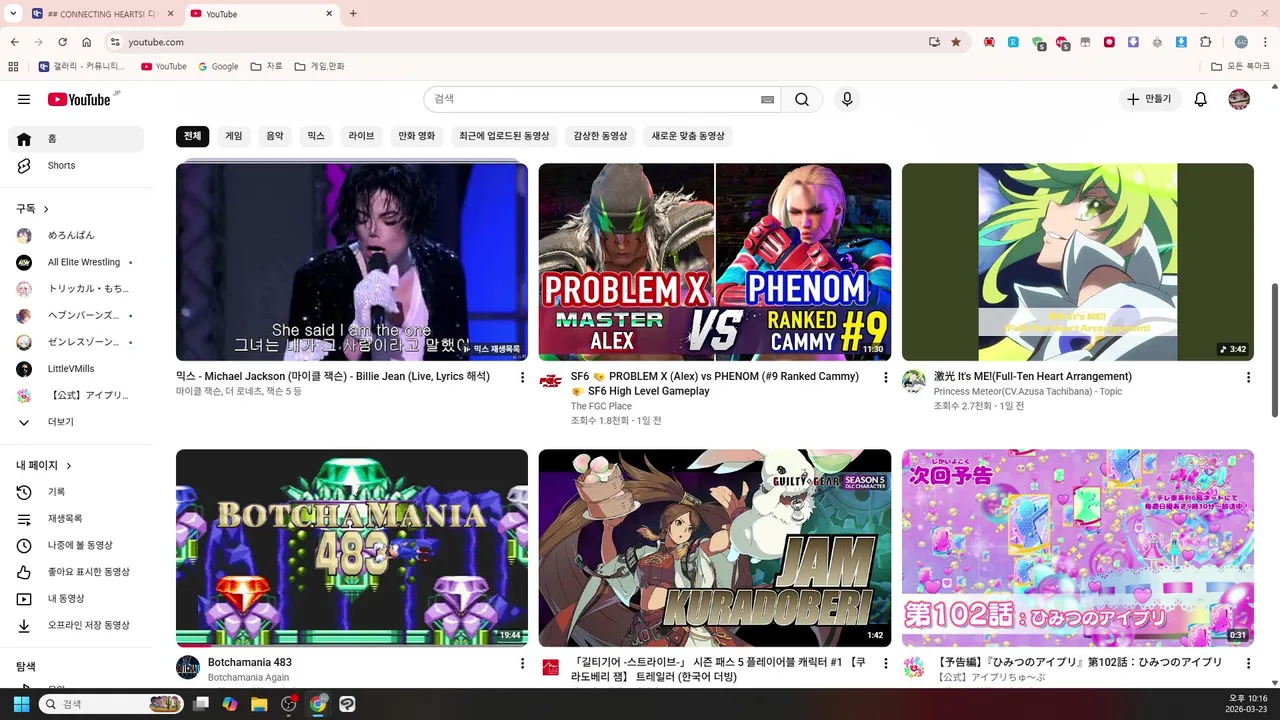Open more options for the 激光 It's ME! video

1248,377
